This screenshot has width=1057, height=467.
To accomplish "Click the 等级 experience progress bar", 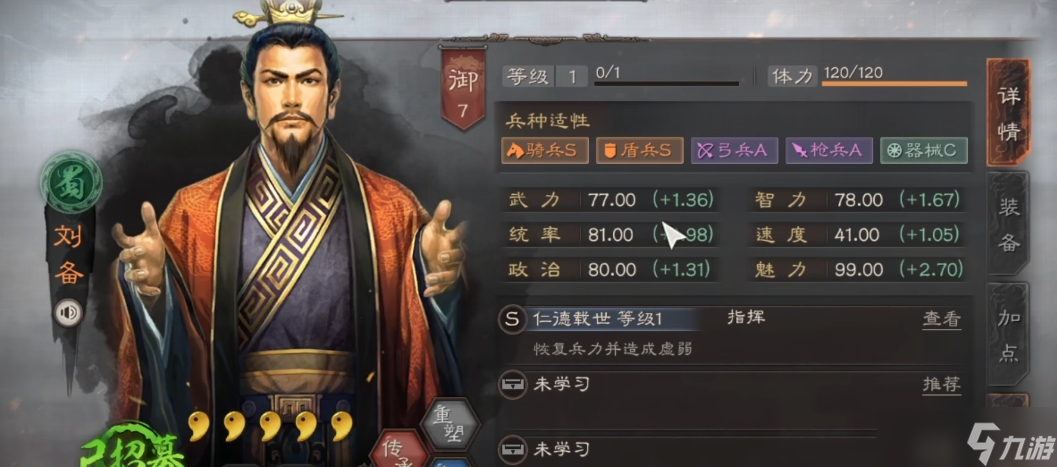I will pos(666,84).
